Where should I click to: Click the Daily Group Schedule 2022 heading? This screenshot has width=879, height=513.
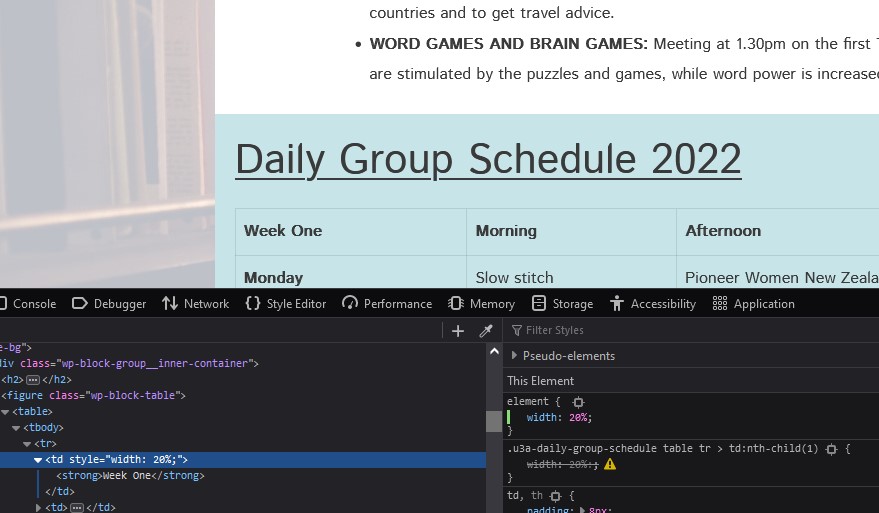(x=488, y=159)
